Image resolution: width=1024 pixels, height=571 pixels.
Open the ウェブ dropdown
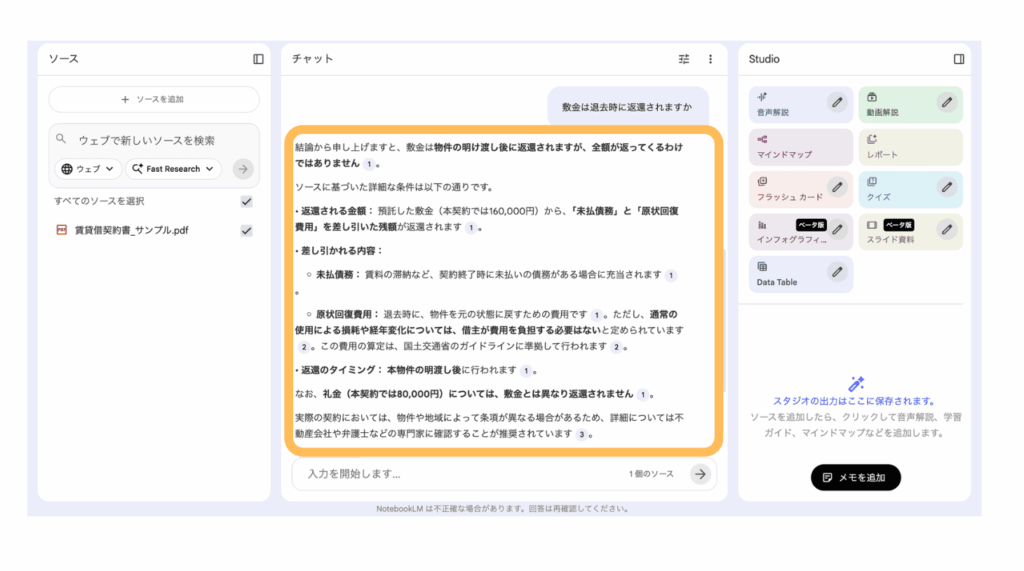(x=88, y=169)
